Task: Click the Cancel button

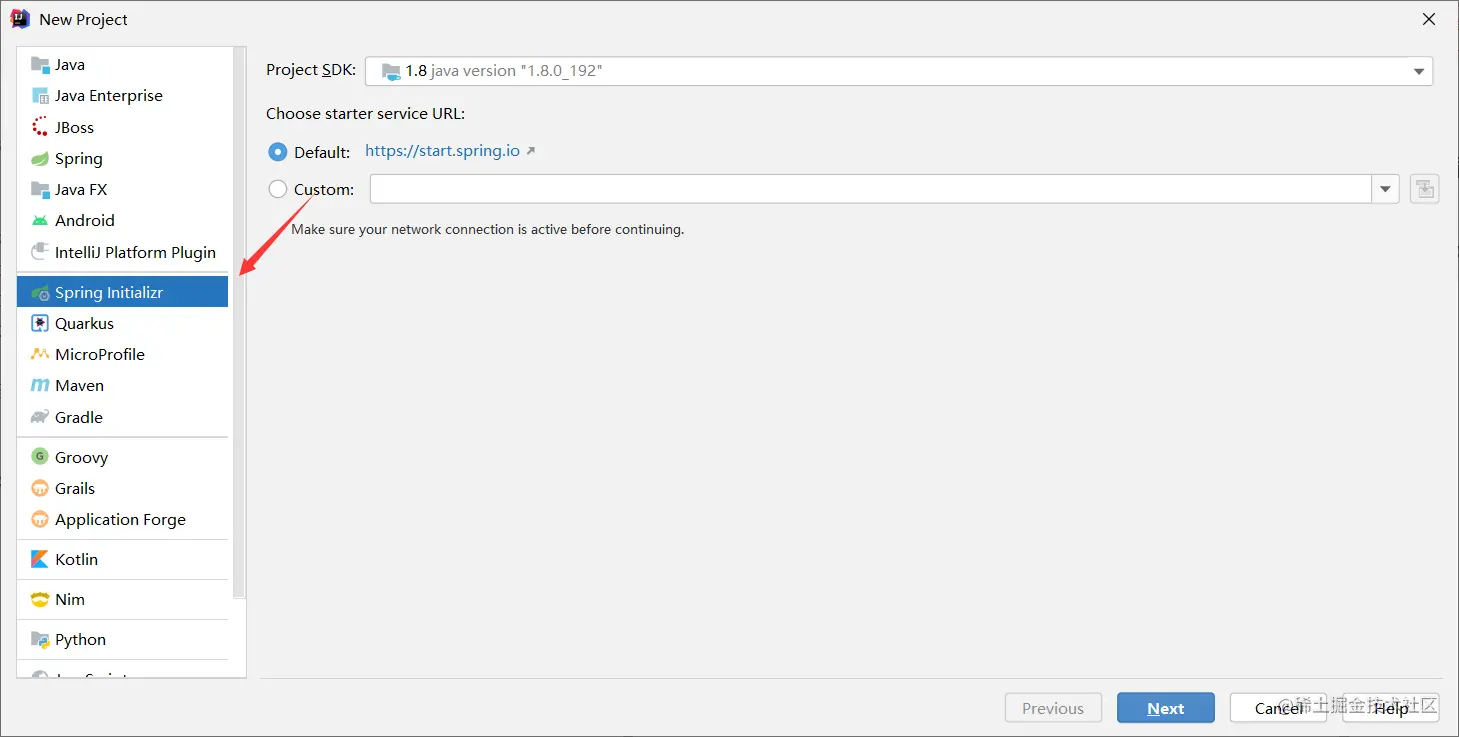Action: point(1278,708)
